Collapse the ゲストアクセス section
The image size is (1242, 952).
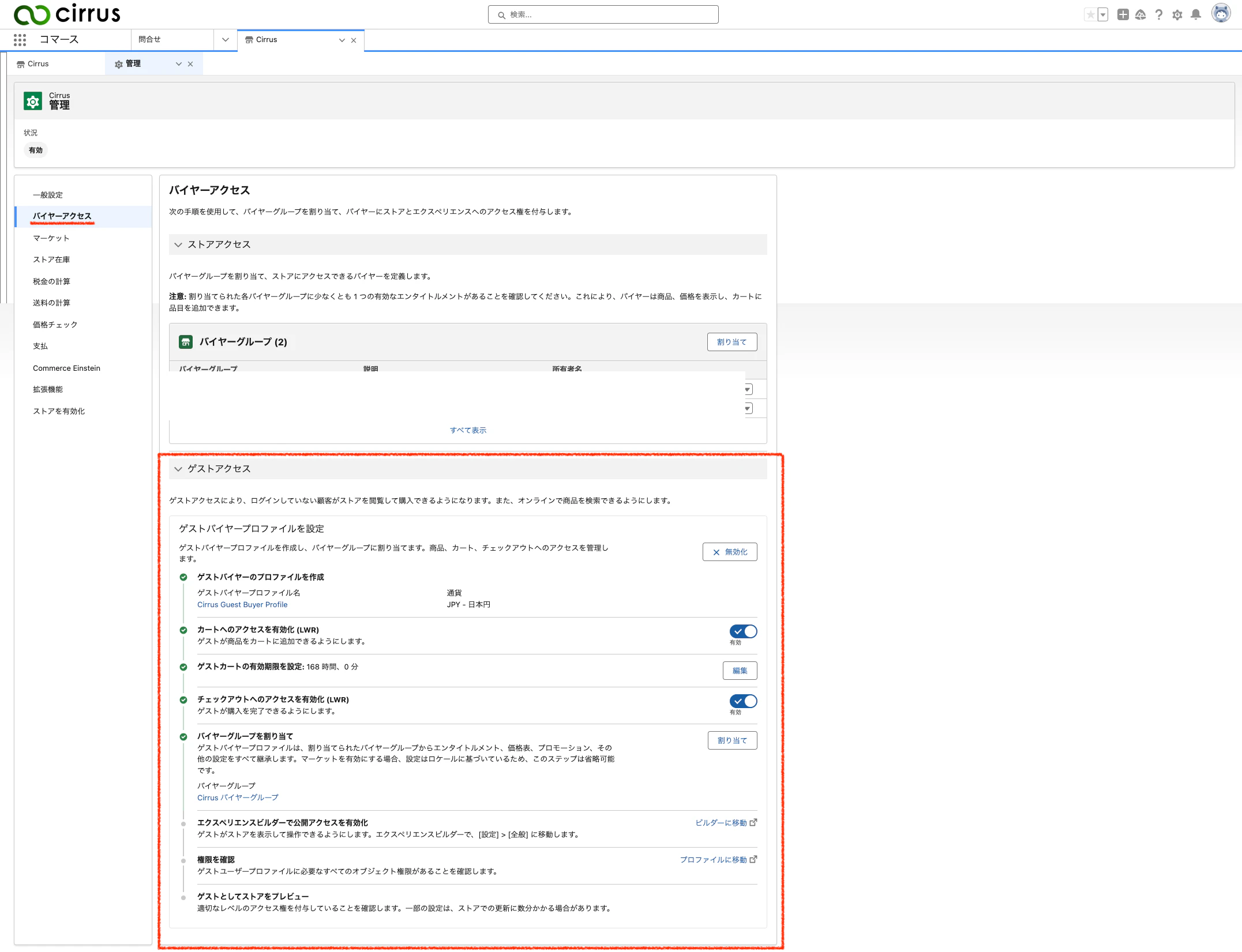click(178, 469)
